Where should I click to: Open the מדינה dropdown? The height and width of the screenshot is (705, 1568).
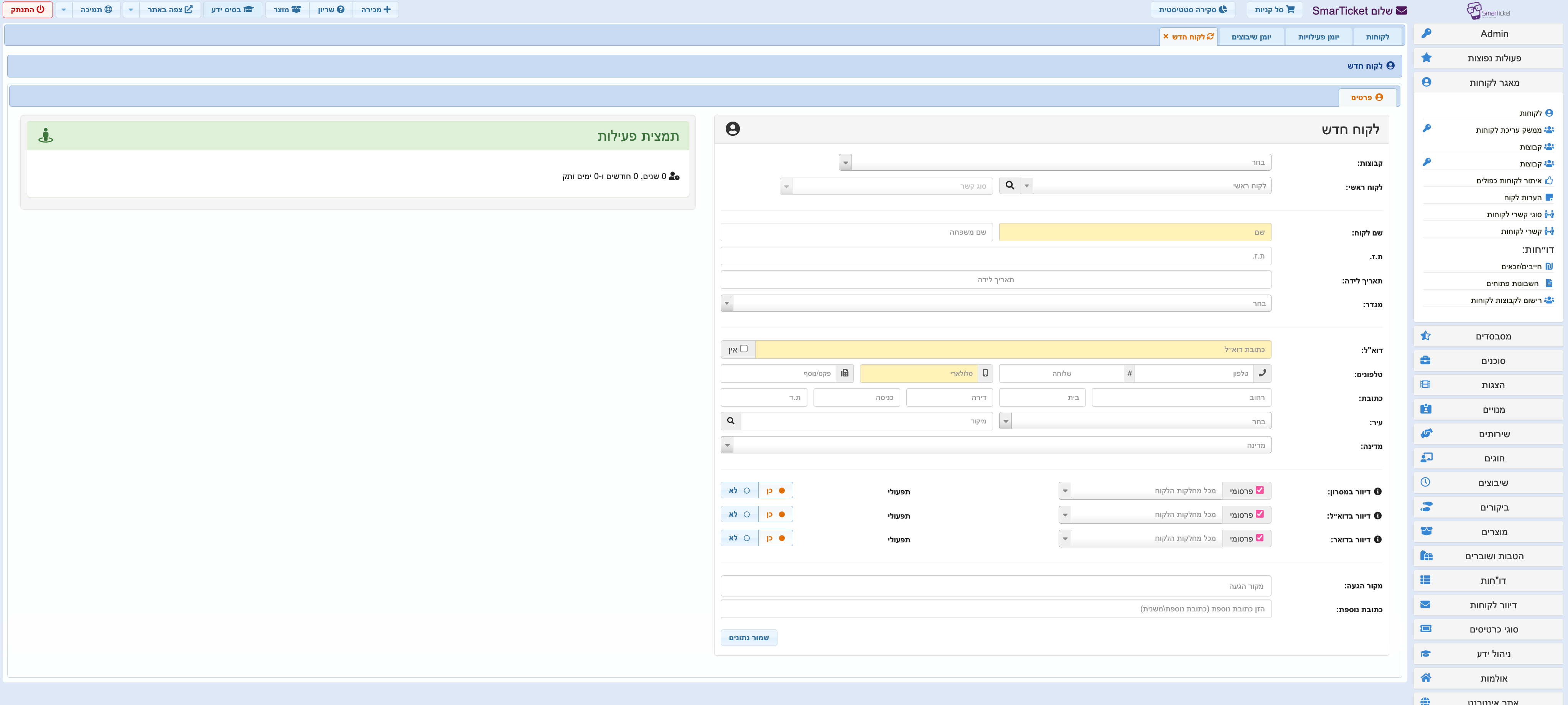pos(996,445)
